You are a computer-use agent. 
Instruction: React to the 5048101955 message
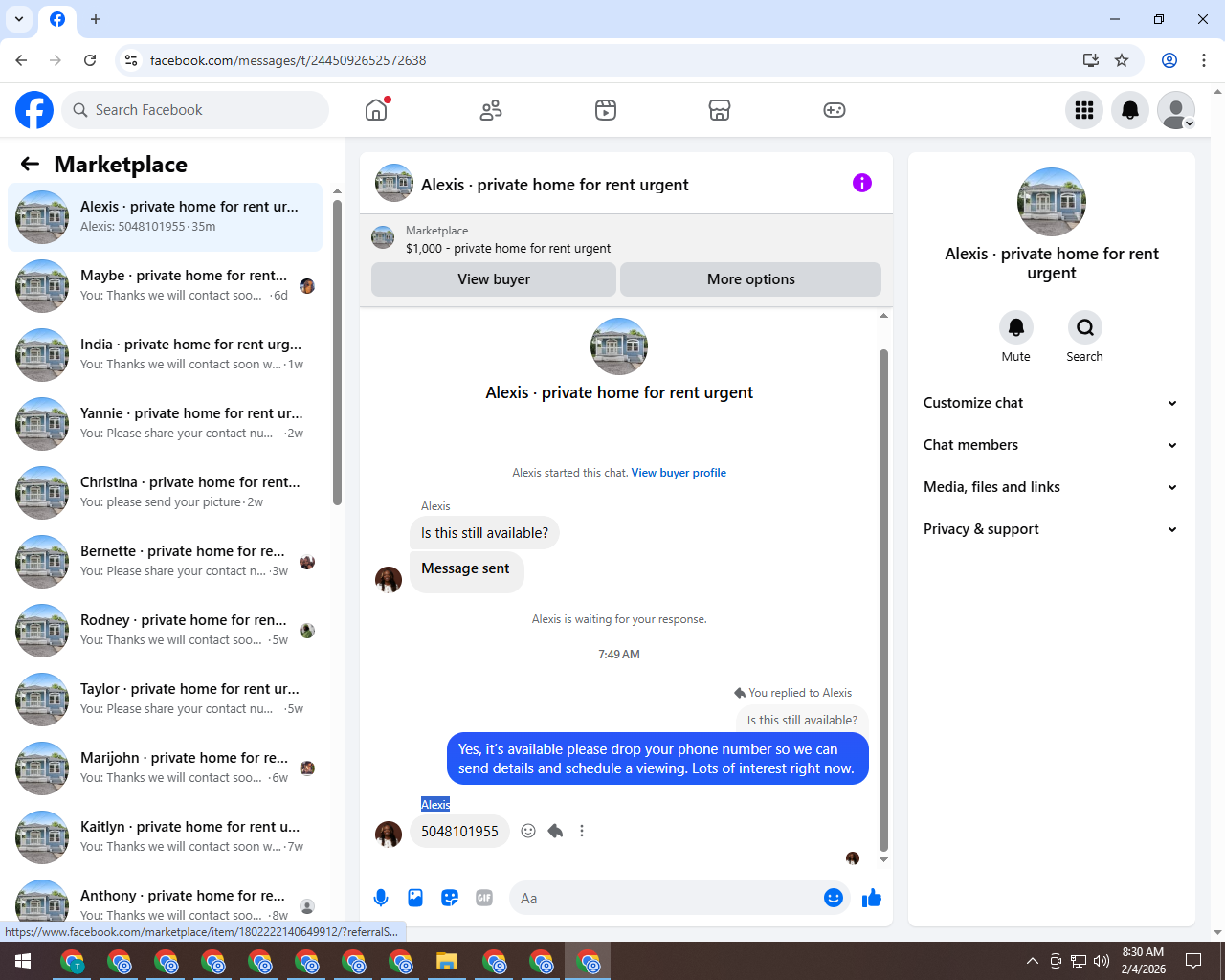click(528, 831)
